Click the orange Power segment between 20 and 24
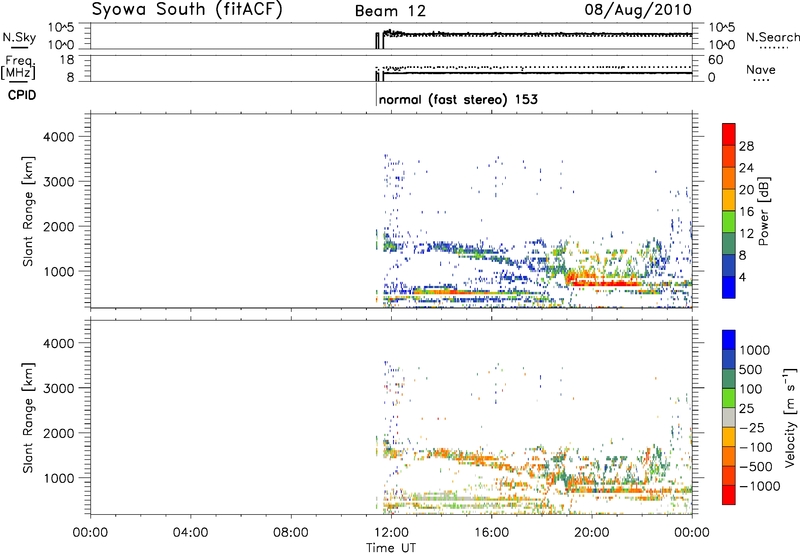 pos(729,178)
